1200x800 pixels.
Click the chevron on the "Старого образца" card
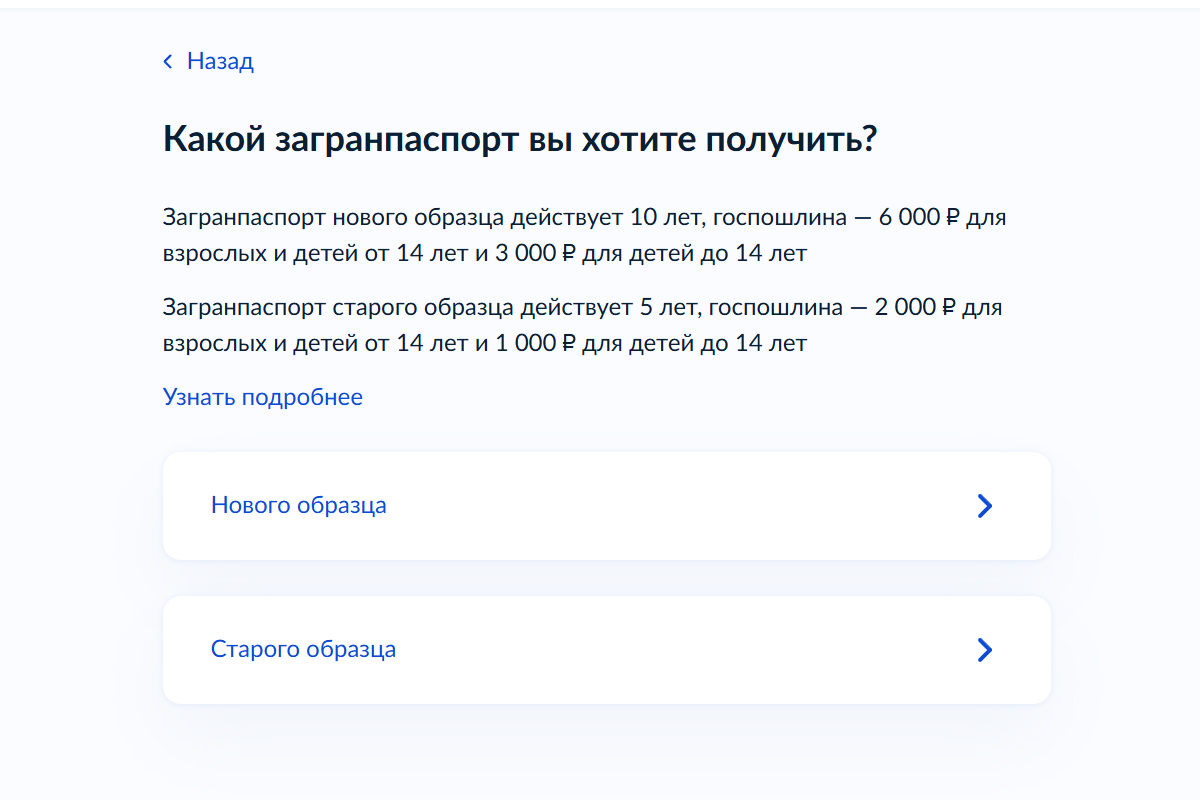[x=984, y=650]
